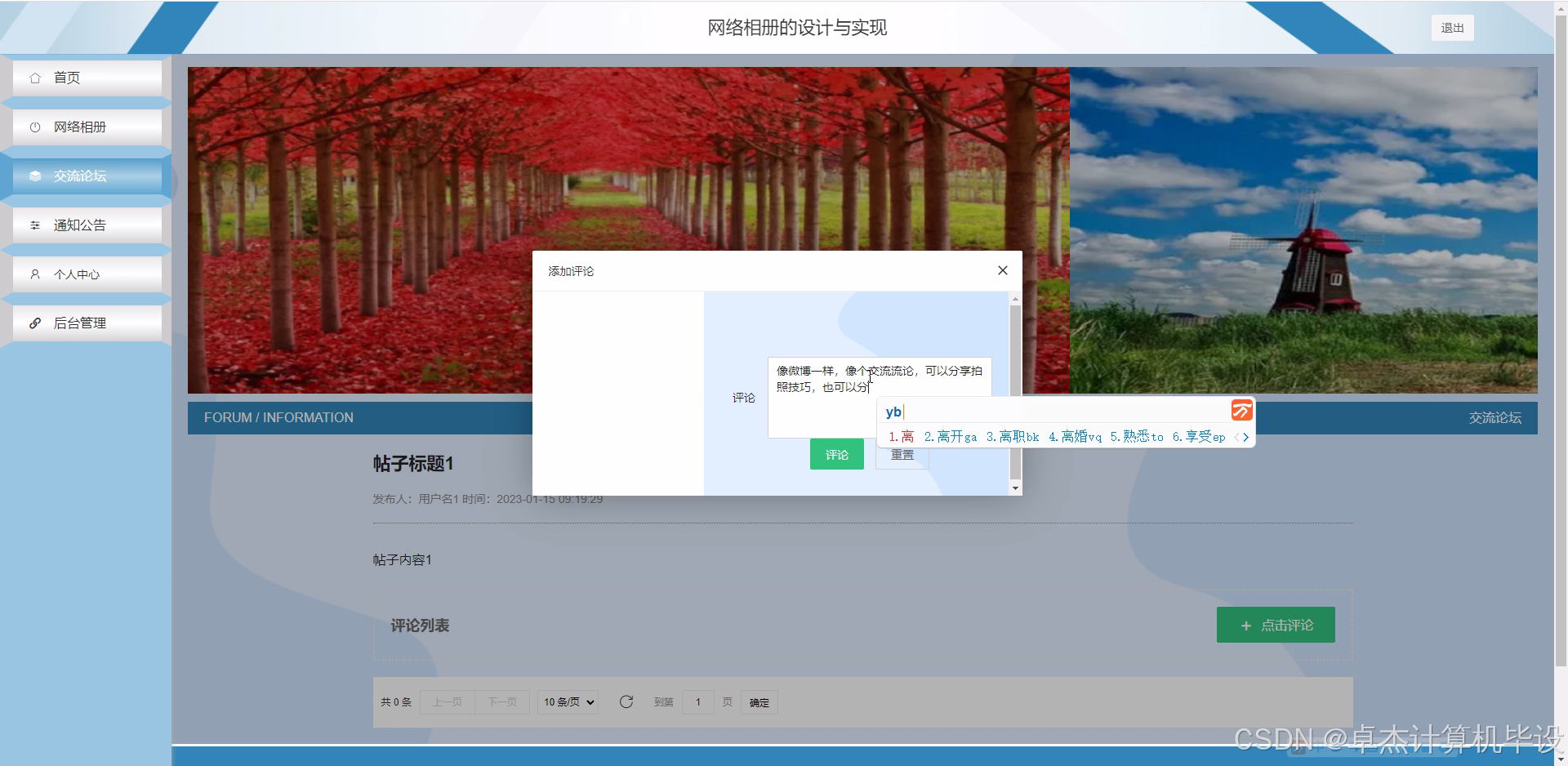Image resolution: width=1568 pixels, height=766 pixels.
Task: Click the clock icon beside 网络相册
Action: click(x=35, y=127)
